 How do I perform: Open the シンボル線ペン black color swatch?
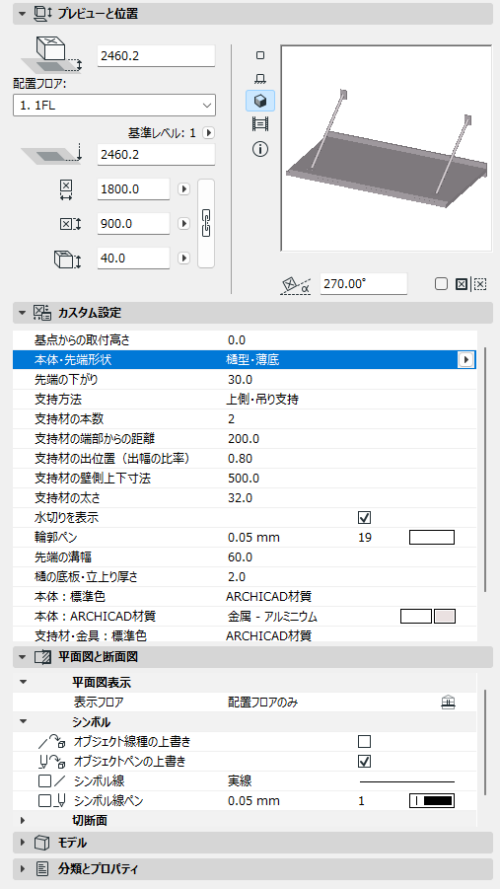[x=432, y=801]
